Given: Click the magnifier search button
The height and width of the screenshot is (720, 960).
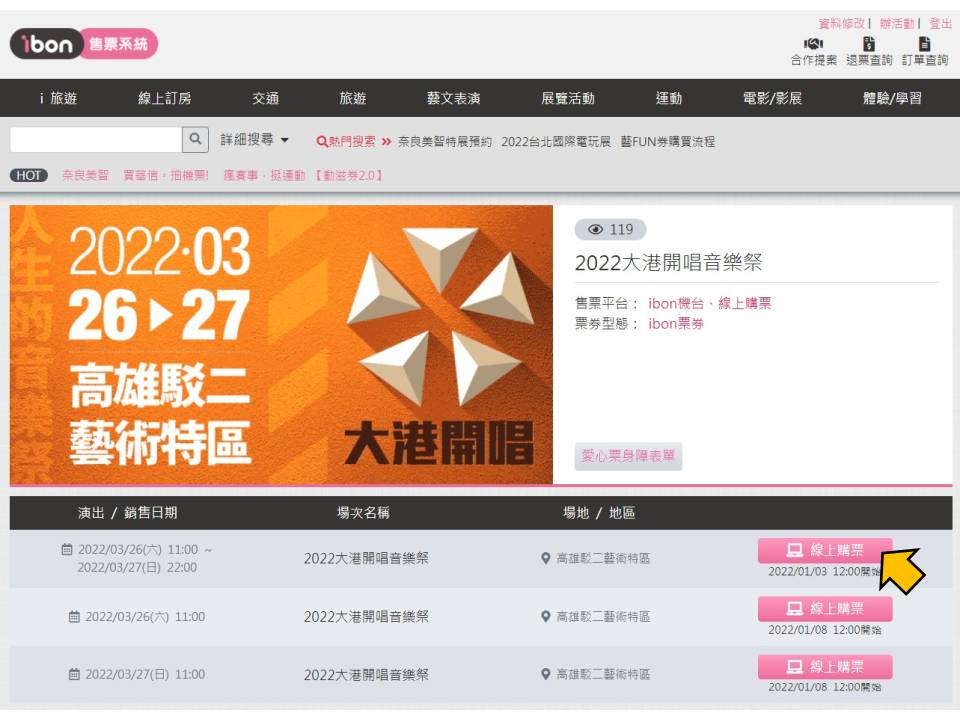Looking at the screenshot, I should [195, 140].
